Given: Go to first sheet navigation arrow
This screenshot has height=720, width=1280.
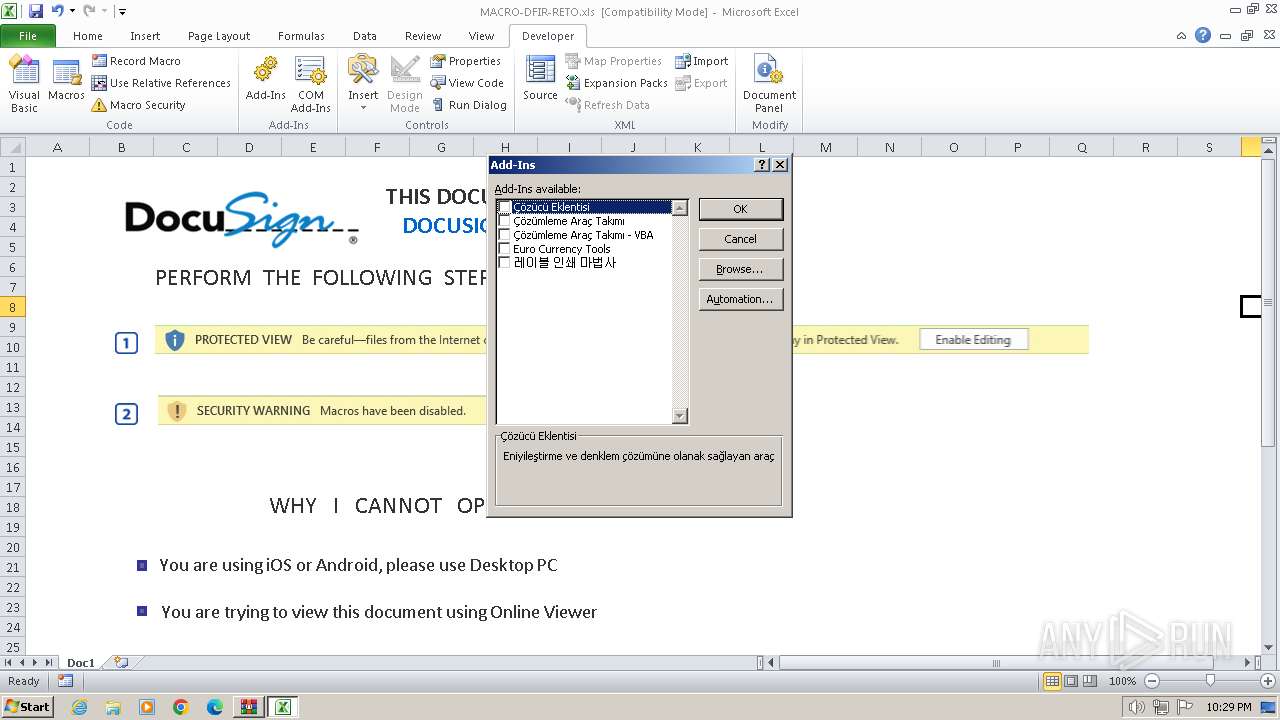Looking at the screenshot, I should click(9, 662).
